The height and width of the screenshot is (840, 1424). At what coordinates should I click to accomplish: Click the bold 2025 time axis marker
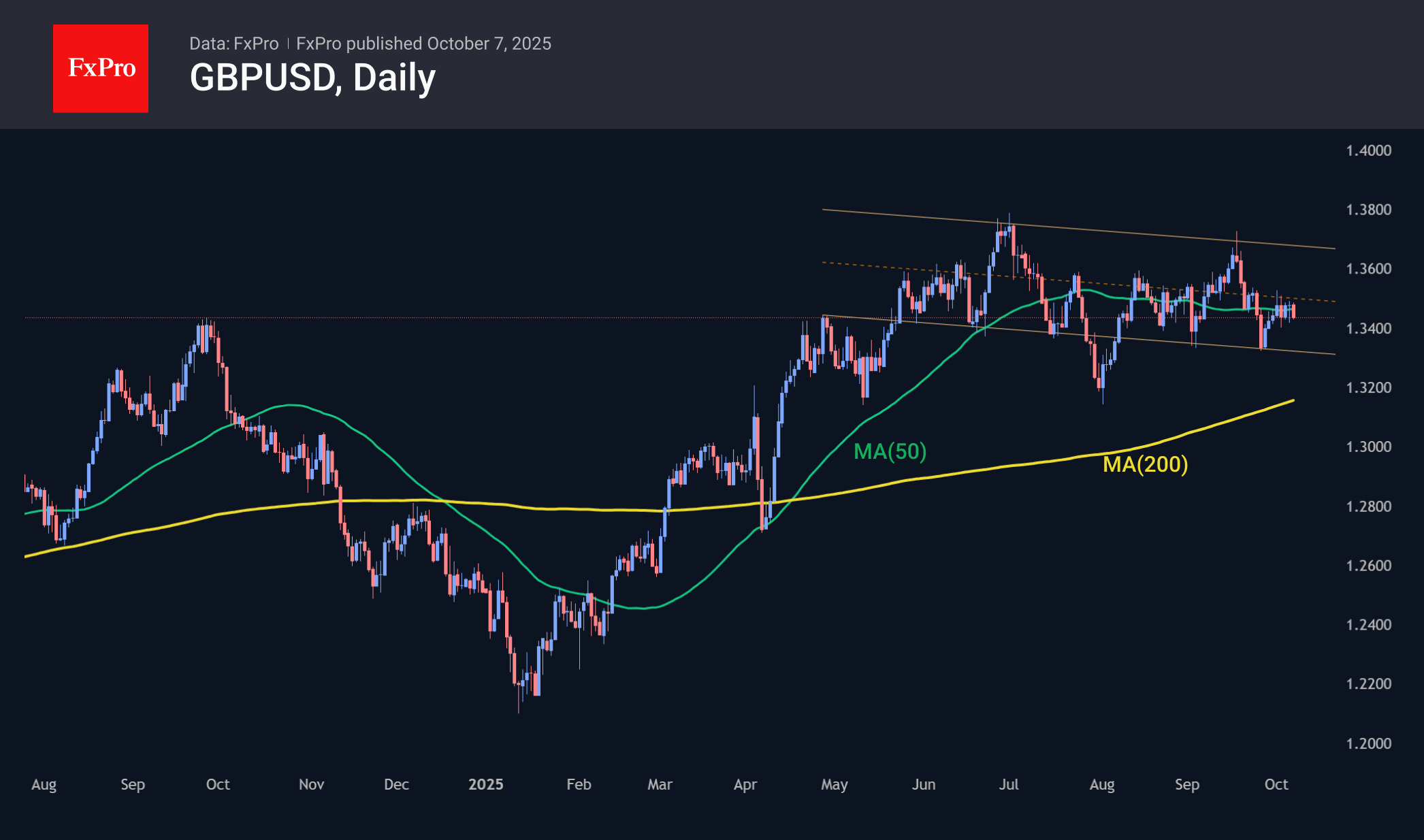[485, 784]
